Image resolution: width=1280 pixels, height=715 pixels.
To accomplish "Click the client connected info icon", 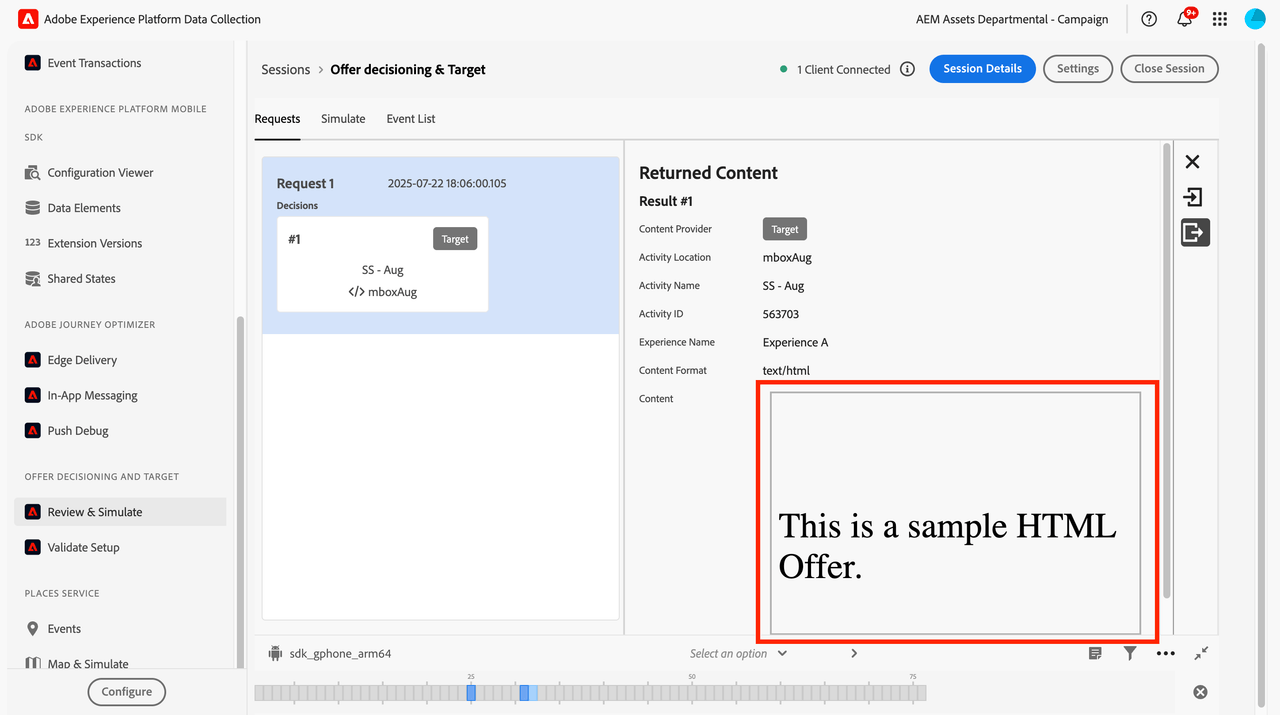I will point(907,69).
